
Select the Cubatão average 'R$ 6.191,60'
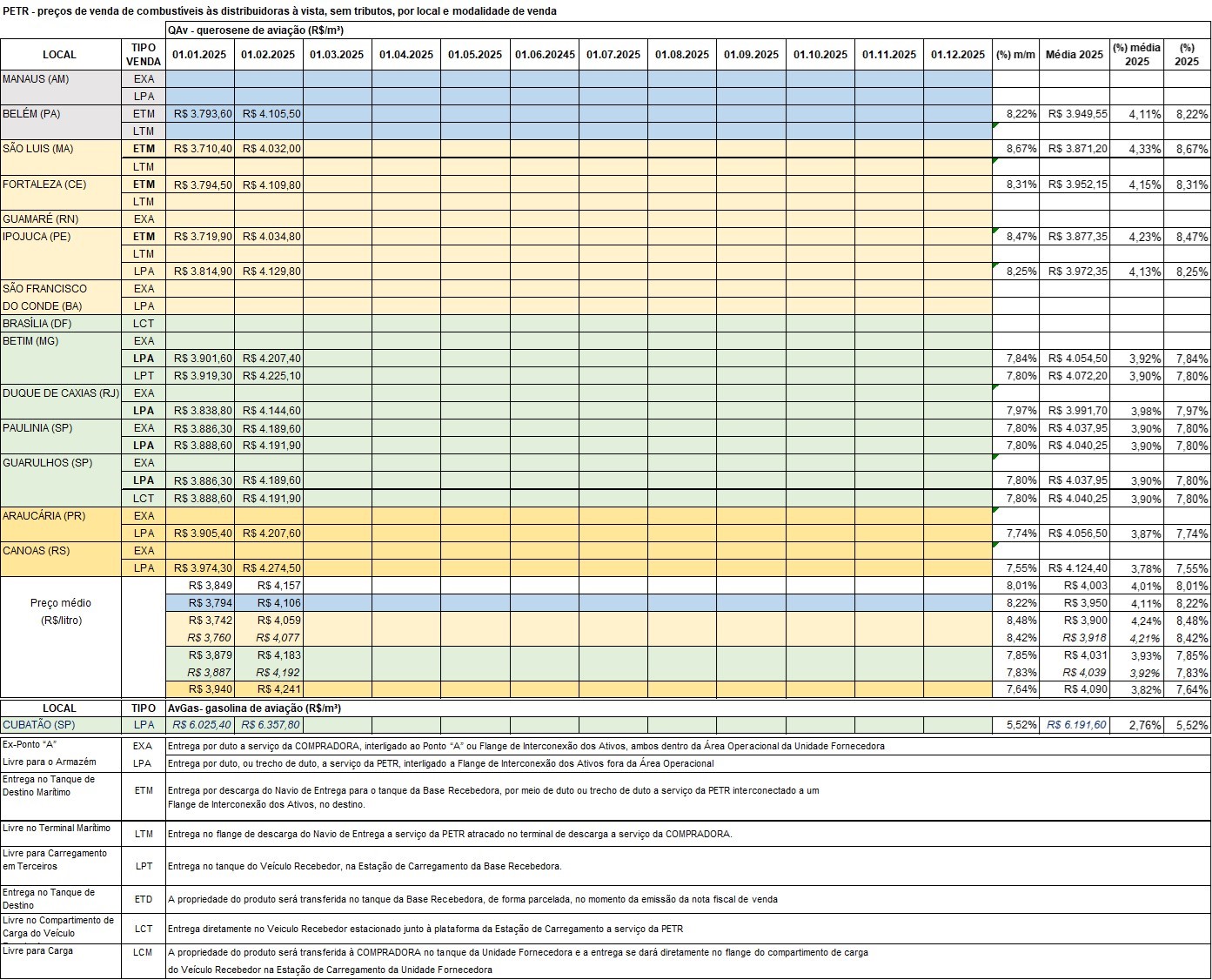1075,725
